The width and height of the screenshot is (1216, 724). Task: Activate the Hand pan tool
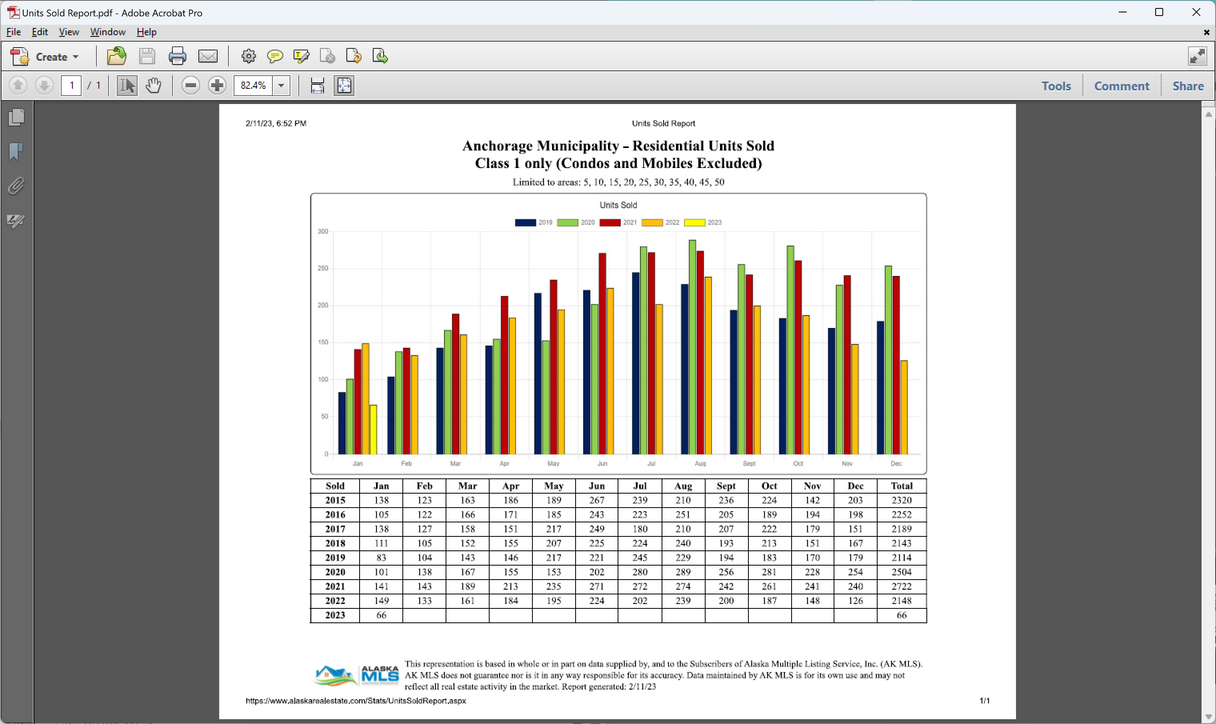[x=153, y=86]
